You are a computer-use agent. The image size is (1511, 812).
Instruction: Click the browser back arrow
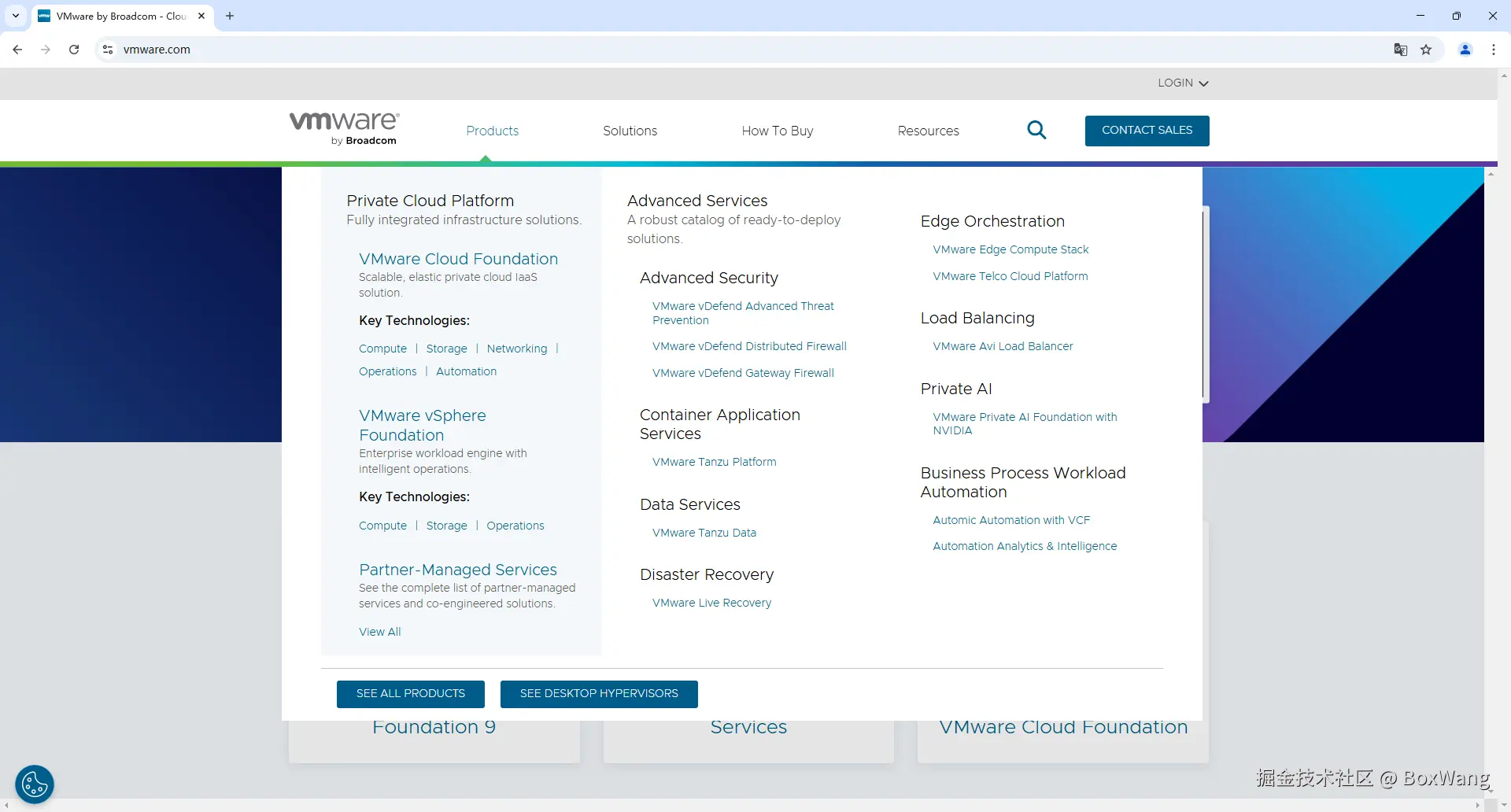click(x=17, y=50)
